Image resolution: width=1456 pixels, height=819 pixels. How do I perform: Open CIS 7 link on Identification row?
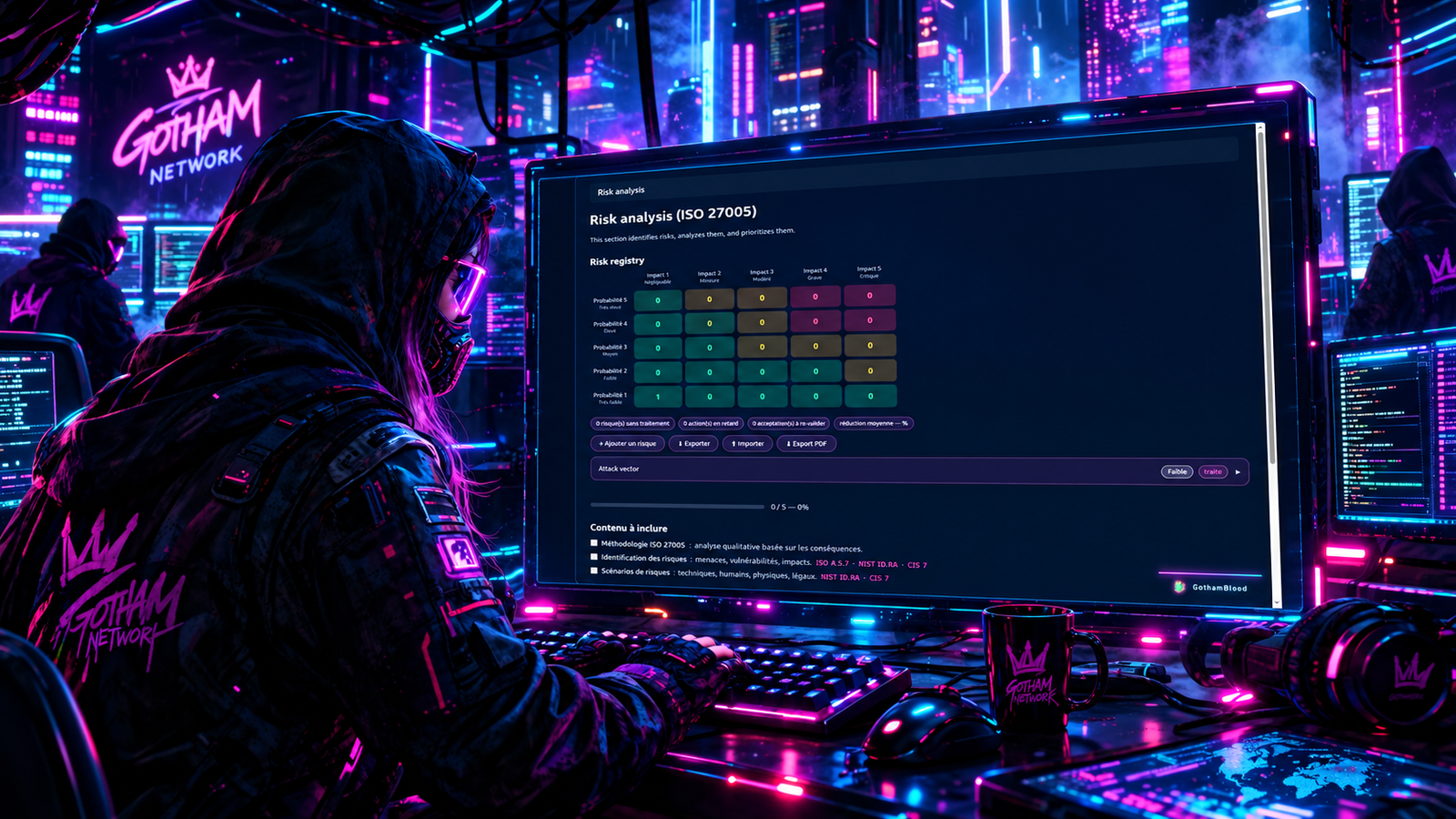(x=917, y=564)
